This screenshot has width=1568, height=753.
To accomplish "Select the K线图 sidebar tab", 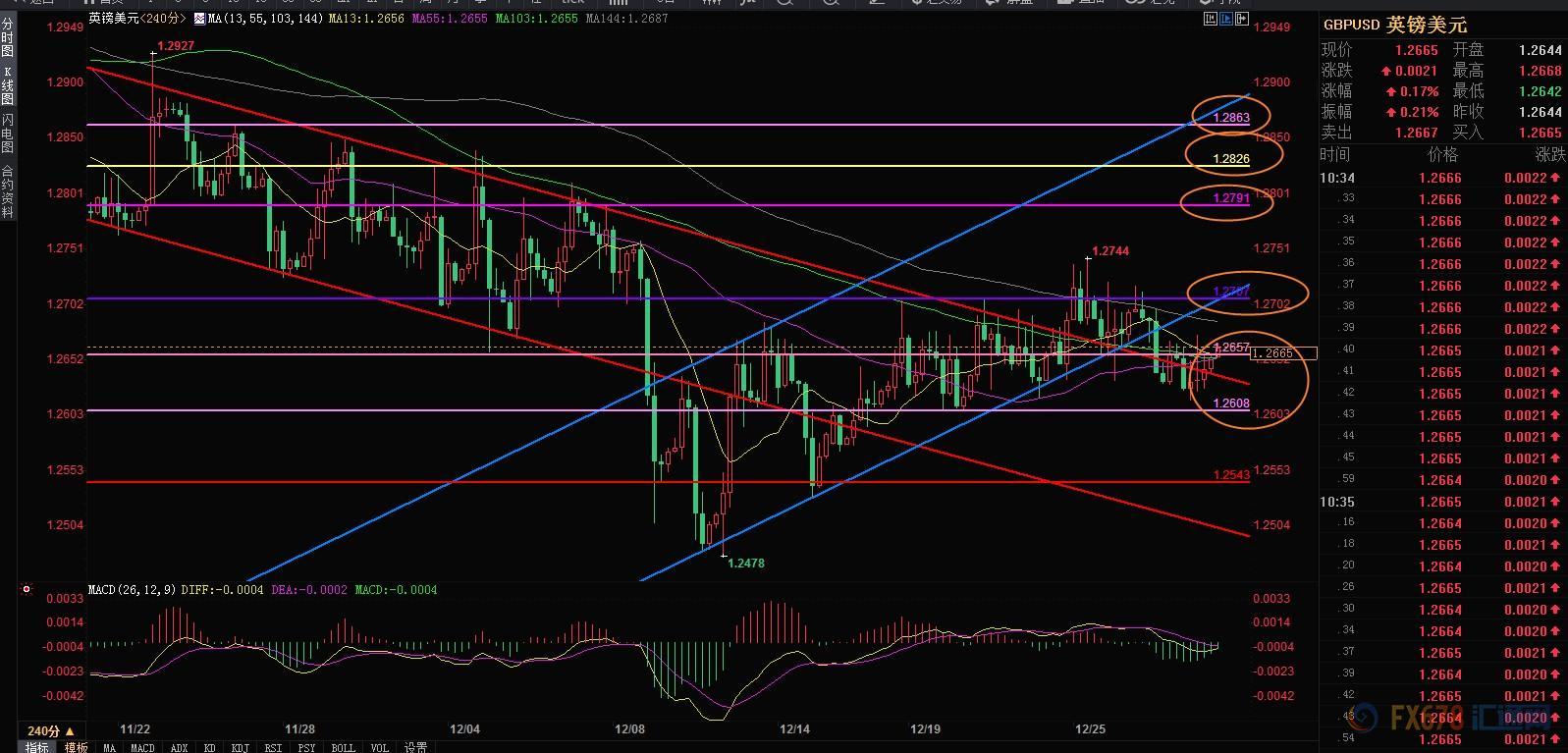I will tap(8, 85).
